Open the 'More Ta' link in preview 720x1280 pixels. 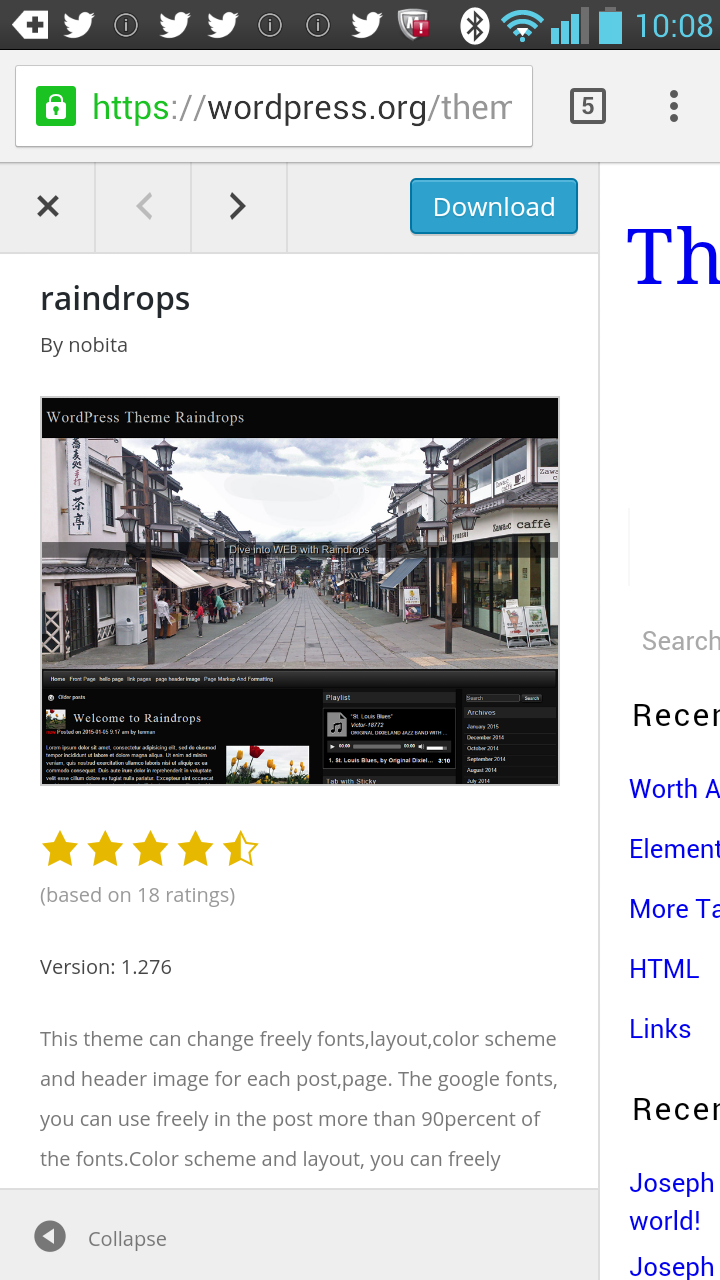(674, 909)
